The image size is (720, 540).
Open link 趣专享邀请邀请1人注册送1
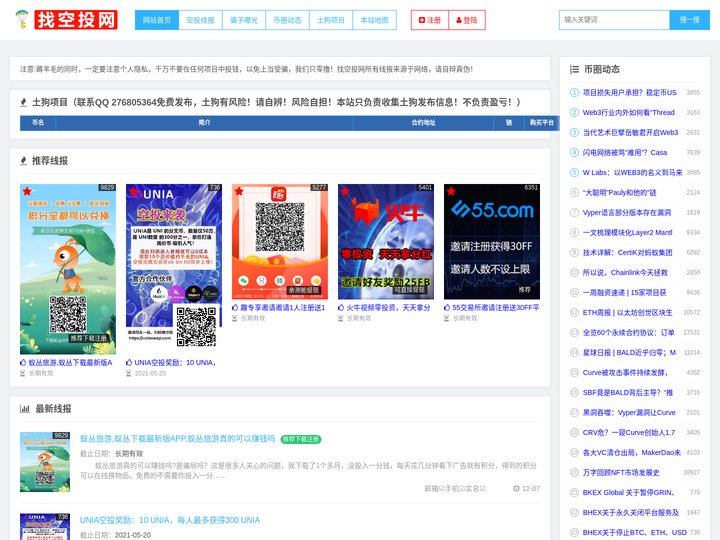pos(283,307)
